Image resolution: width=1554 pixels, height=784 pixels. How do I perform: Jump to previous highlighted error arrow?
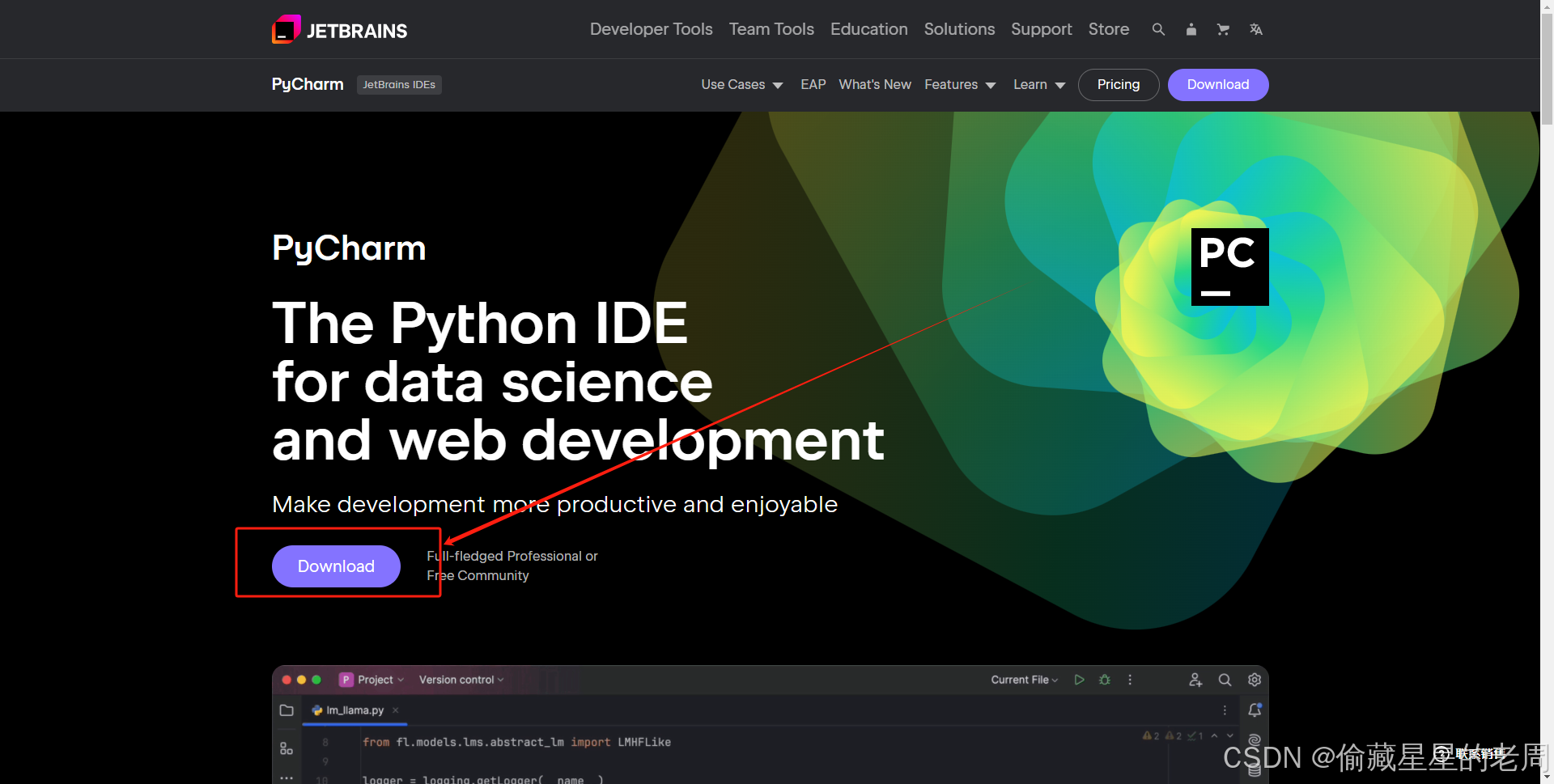pyautogui.click(x=1214, y=735)
